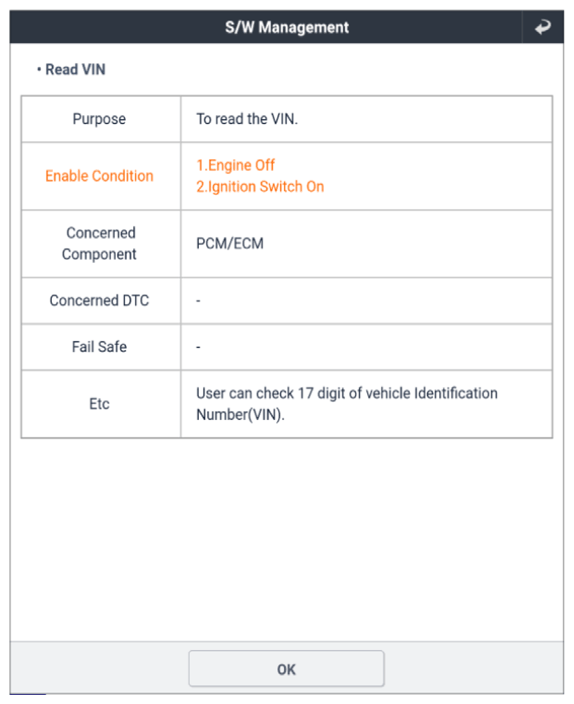Select the Concerned Component label
This screenshot has width=574, height=704.
(99, 243)
